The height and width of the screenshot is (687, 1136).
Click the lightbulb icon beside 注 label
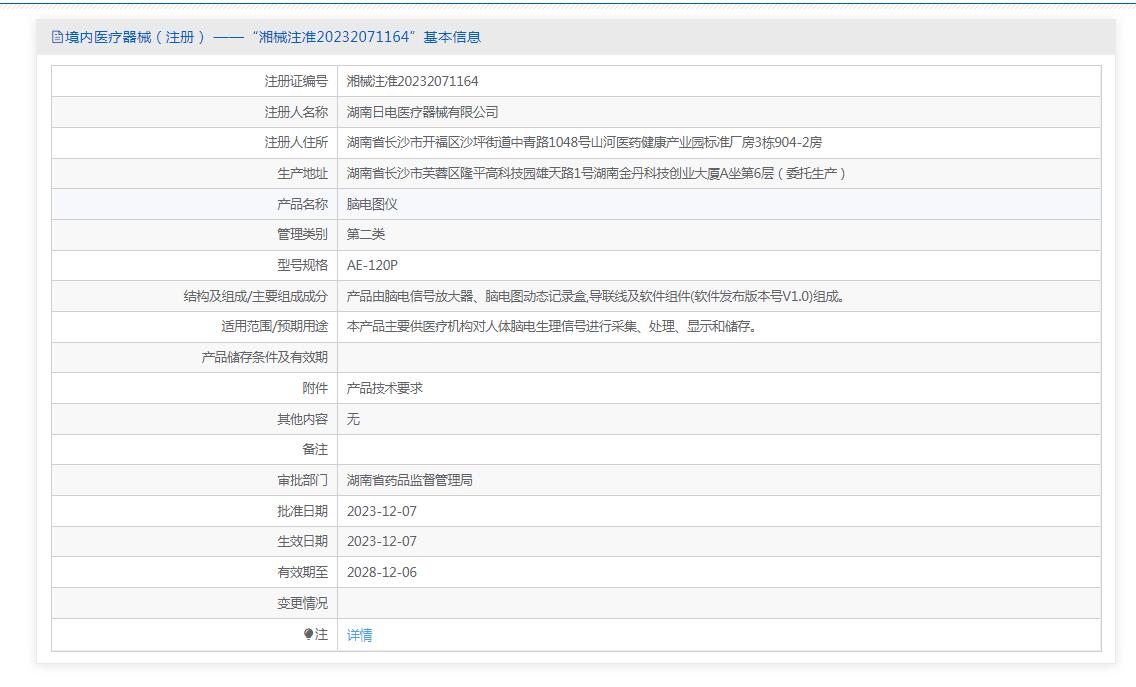click(309, 634)
